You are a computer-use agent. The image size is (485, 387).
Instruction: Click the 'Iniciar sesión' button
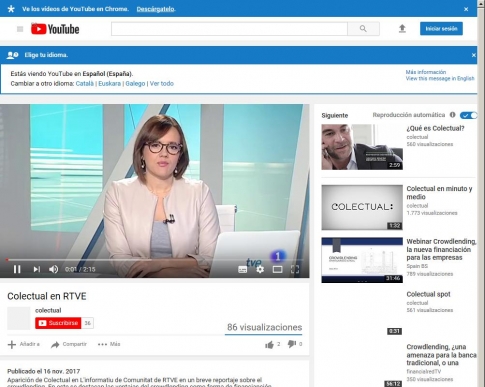(441, 29)
